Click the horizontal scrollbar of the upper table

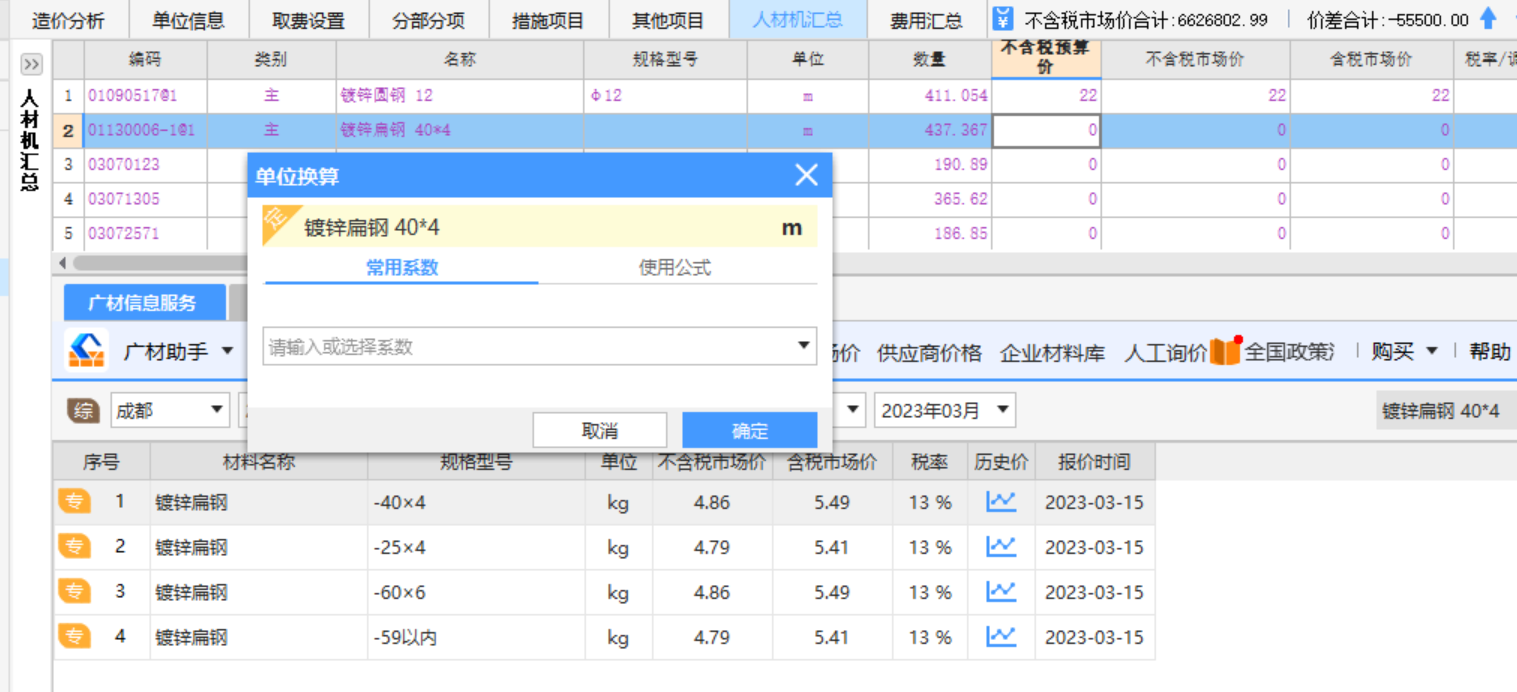pyautogui.click(x=160, y=263)
